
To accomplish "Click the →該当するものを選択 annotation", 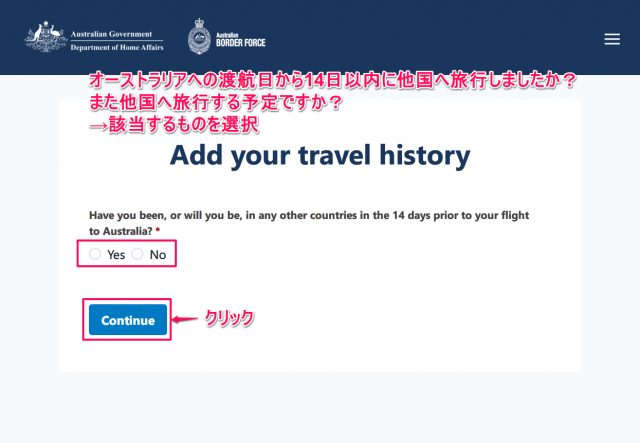I will 174,124.
